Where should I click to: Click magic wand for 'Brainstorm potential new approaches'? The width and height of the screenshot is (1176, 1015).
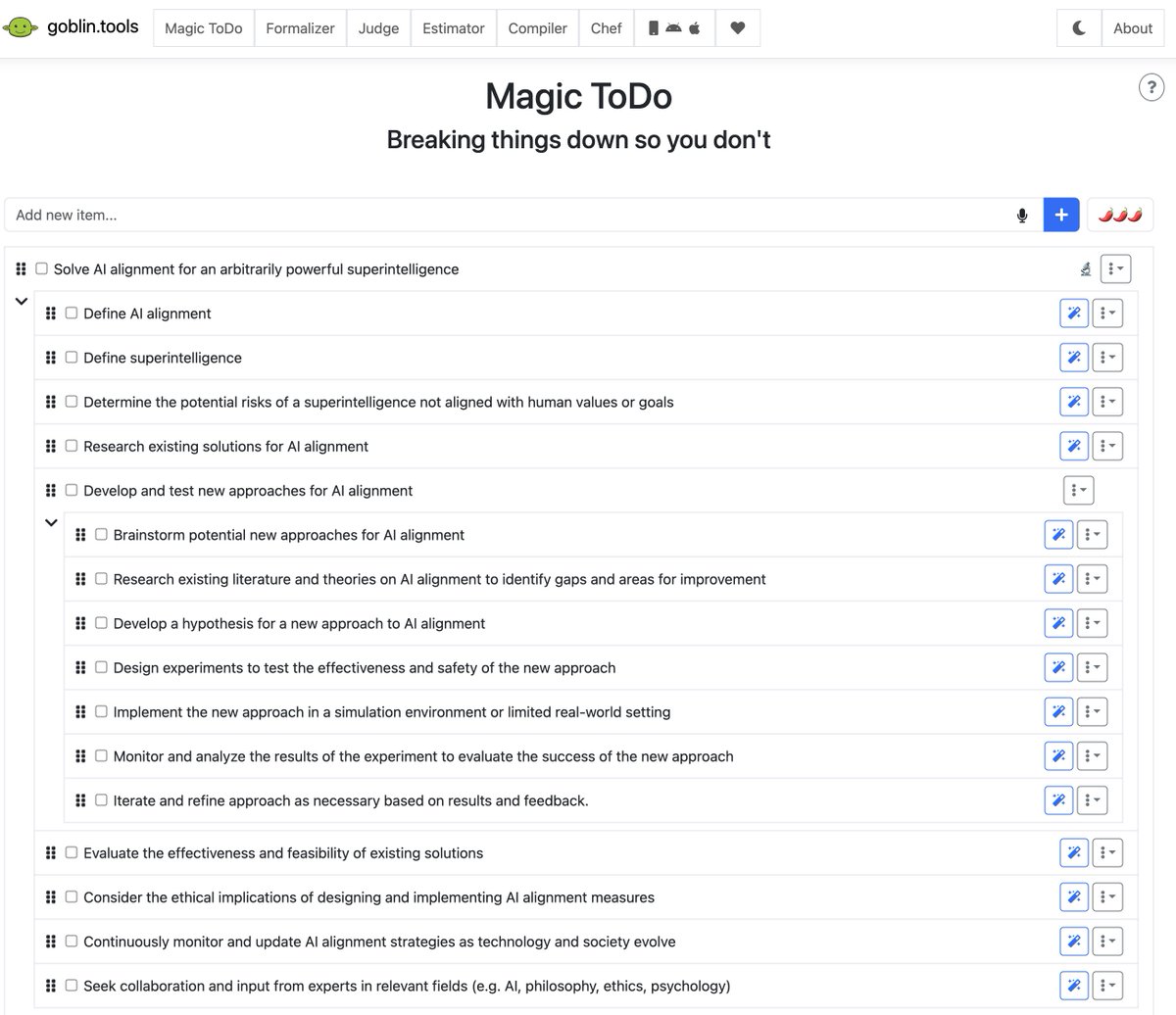1058,535
